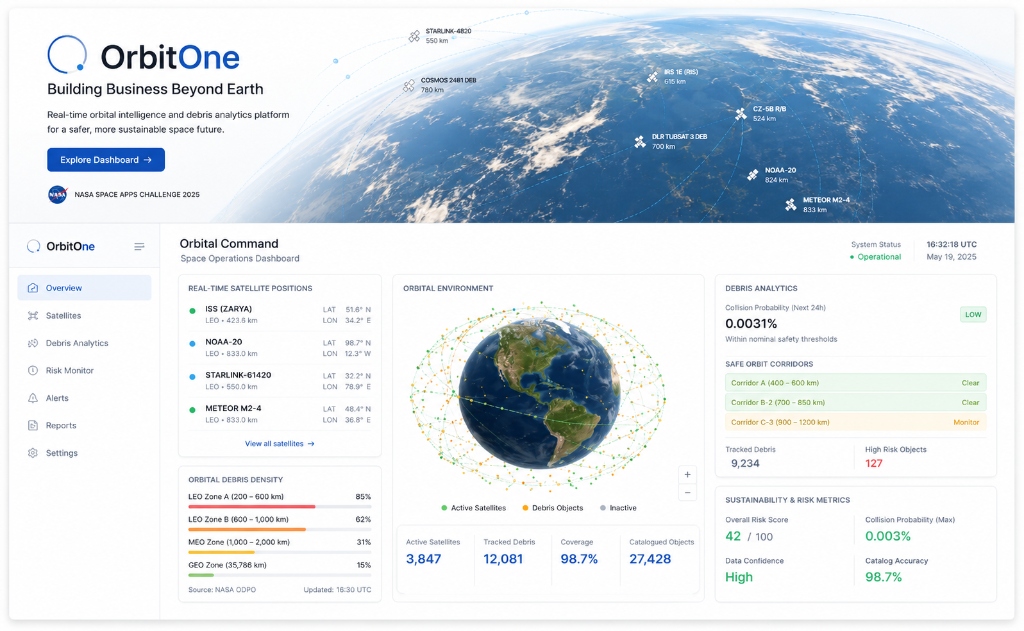Viewport: 1024px width, 631px height.
Task: Click the Data Confidence High value
Action: (739, 577)
